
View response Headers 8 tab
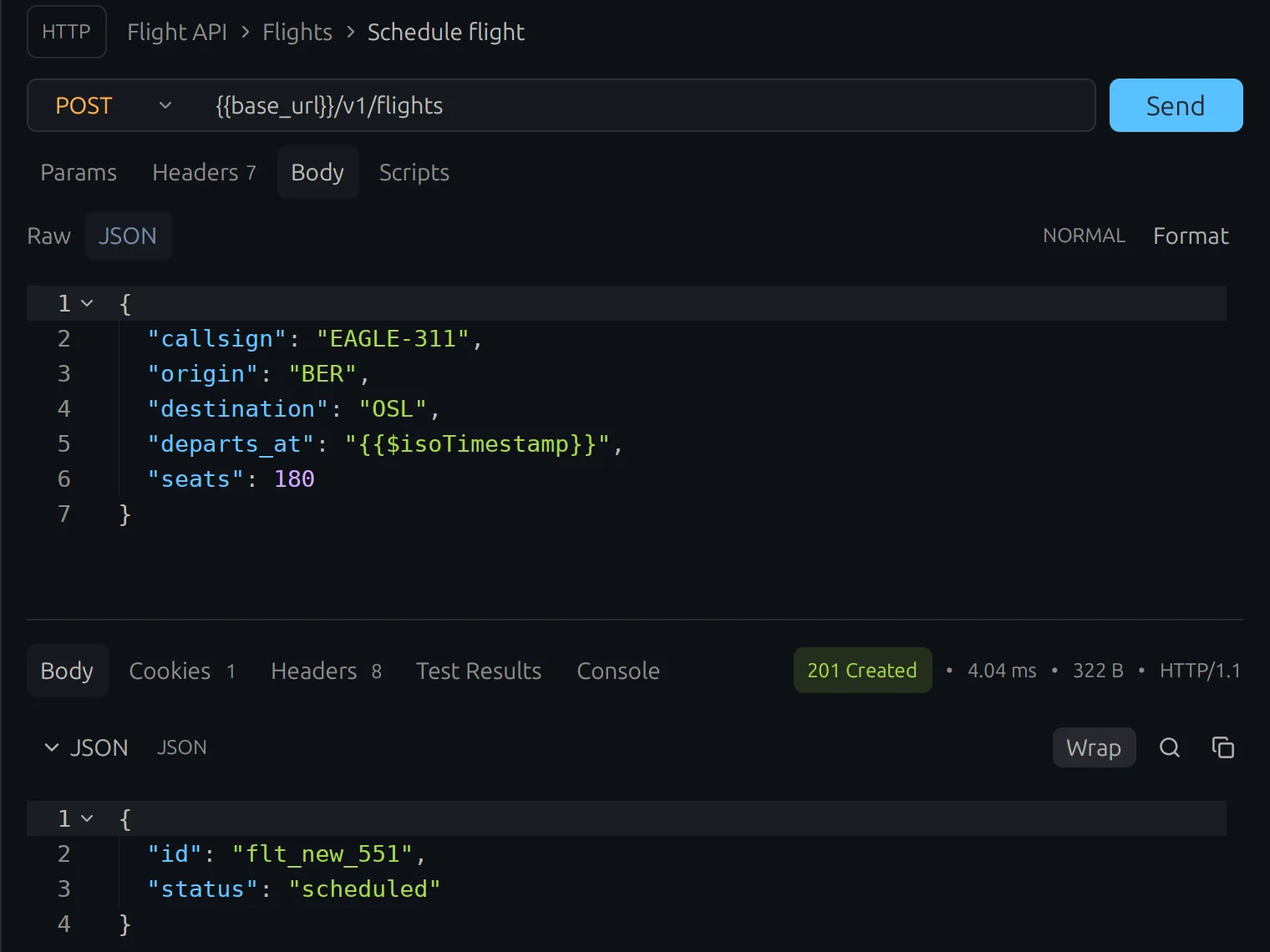[326, 671]
